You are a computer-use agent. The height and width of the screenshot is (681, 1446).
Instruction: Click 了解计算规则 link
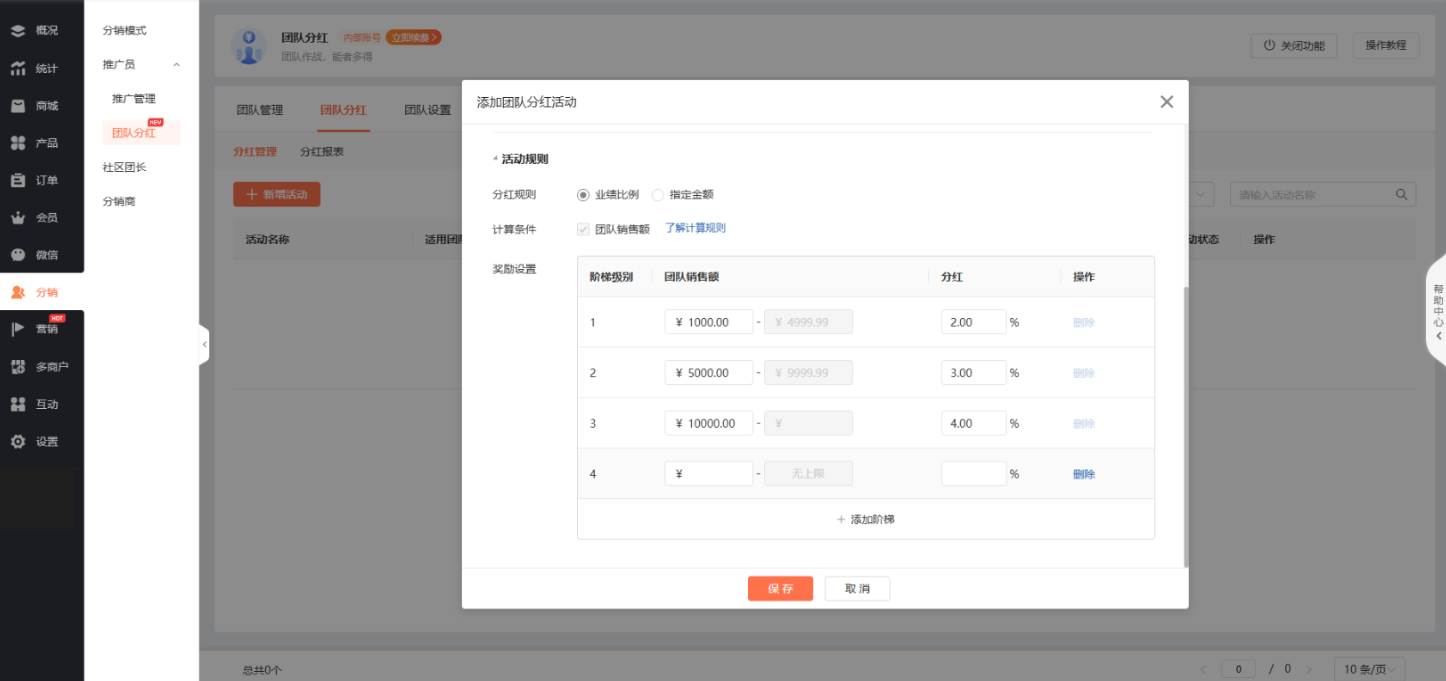point(695,228)
